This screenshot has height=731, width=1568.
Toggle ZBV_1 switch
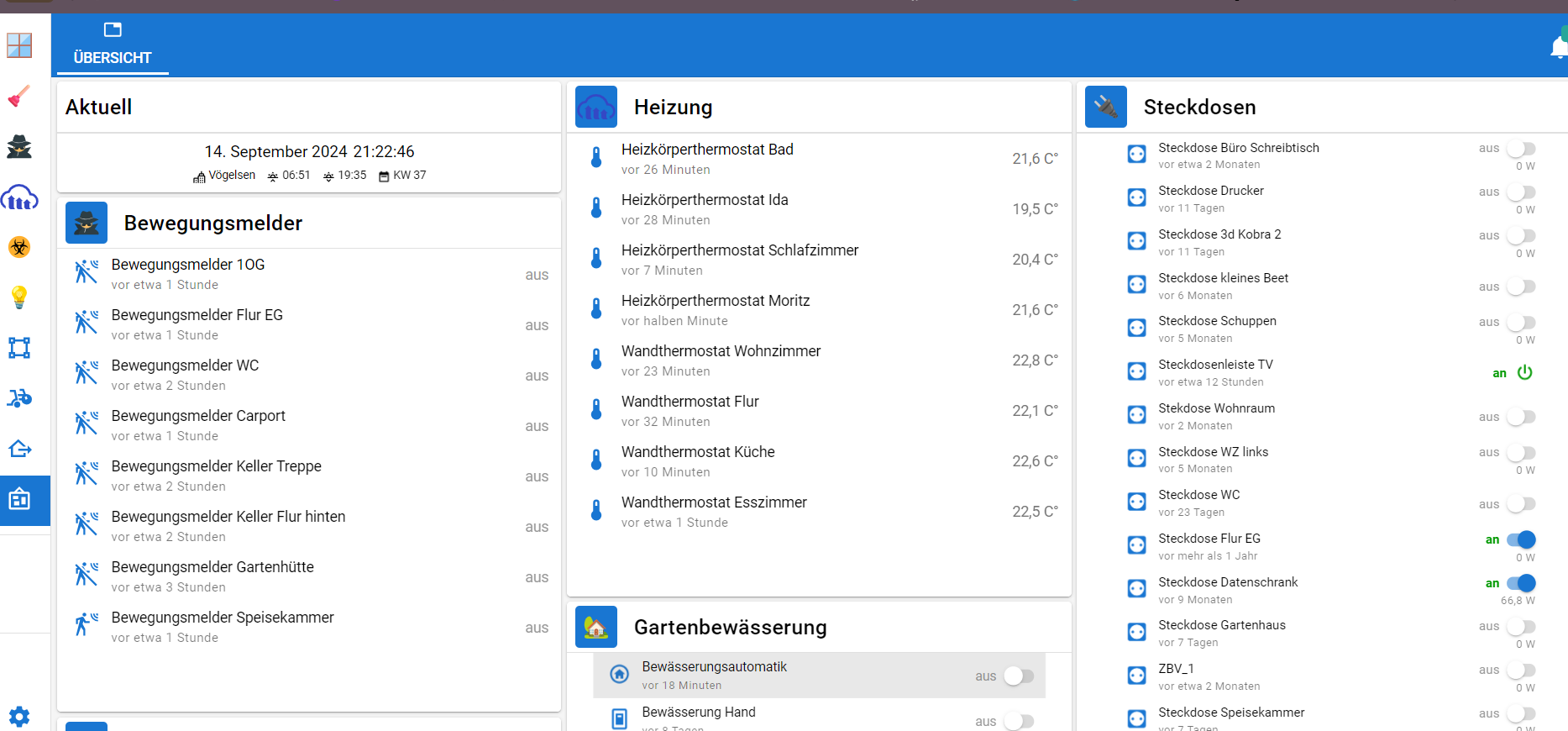(x=1521, y=671)
